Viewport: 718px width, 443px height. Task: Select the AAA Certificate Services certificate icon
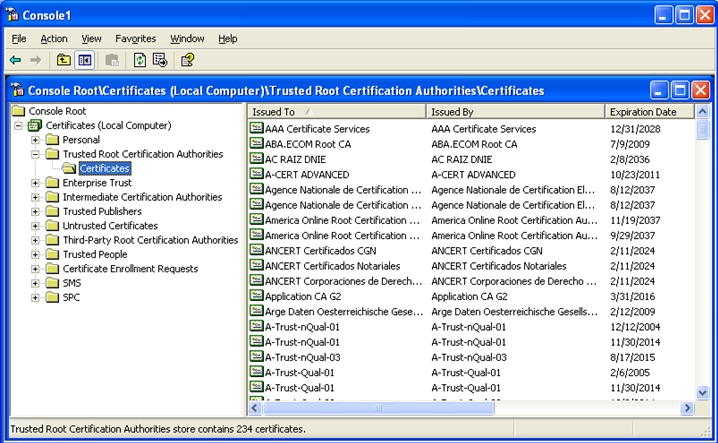click(256, 129)
